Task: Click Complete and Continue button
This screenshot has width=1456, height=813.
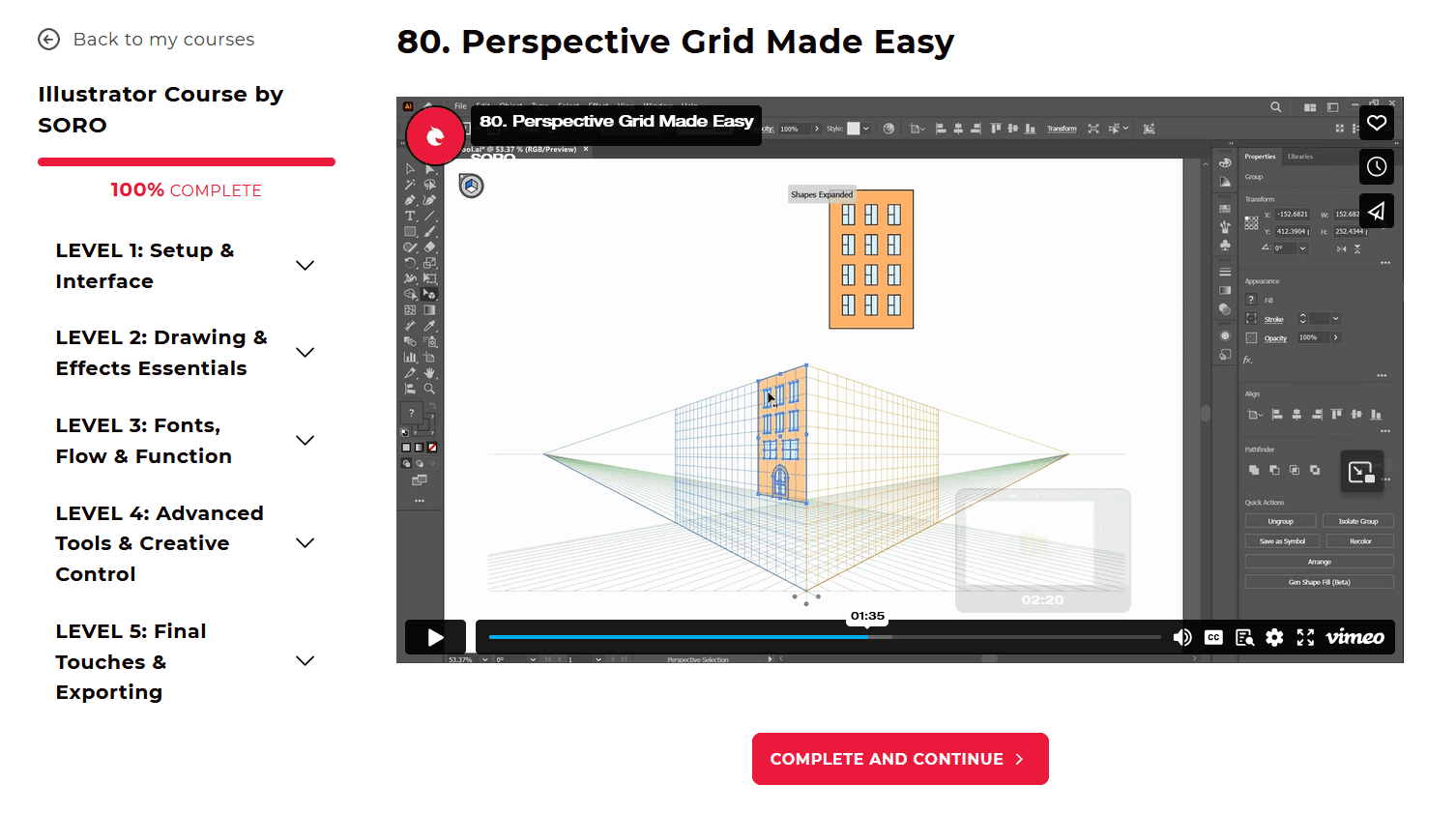Action: pos(900,759)
